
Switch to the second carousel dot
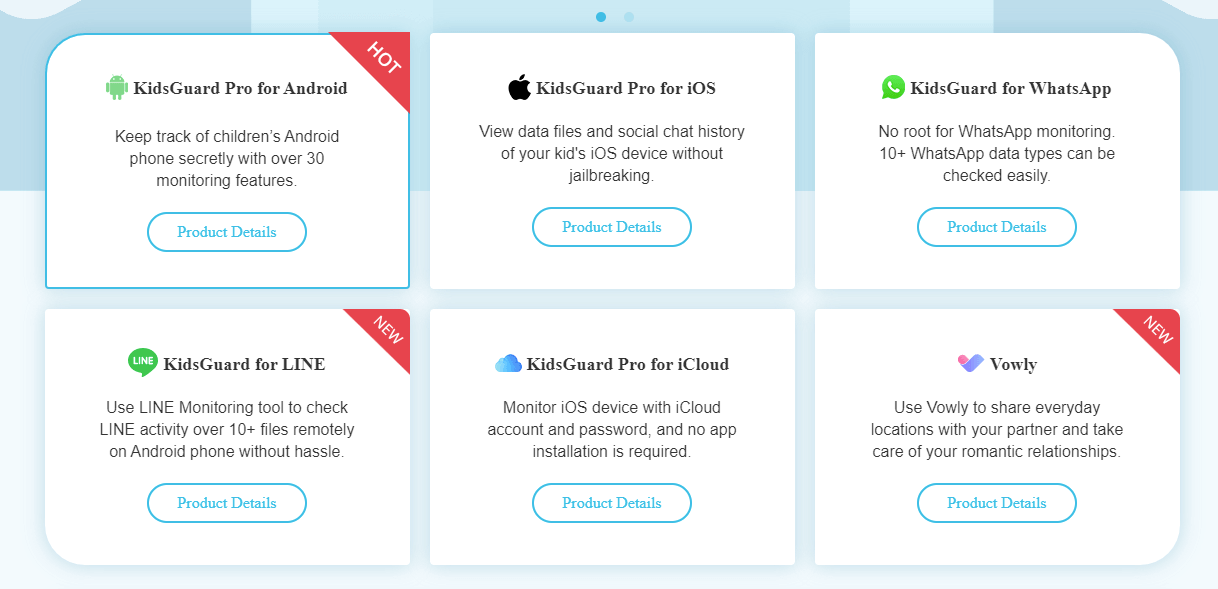pos(629,17)
